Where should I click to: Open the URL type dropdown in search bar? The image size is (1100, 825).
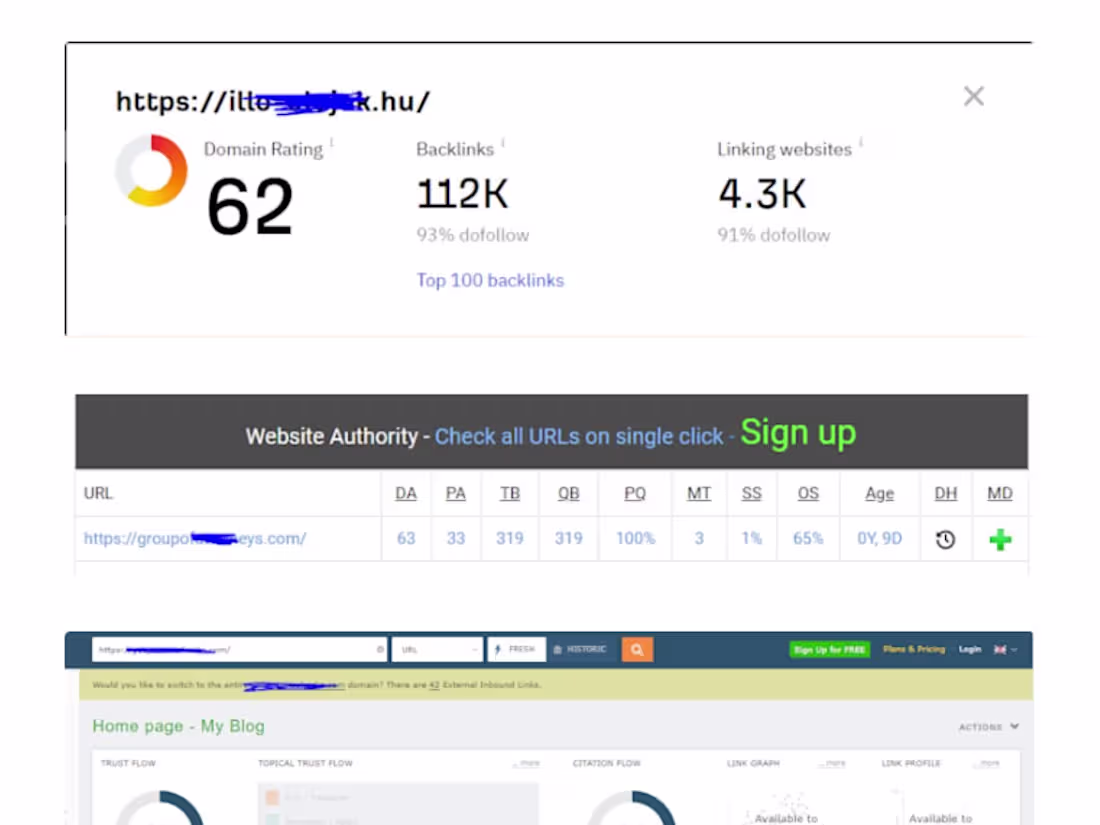[437, 649]
